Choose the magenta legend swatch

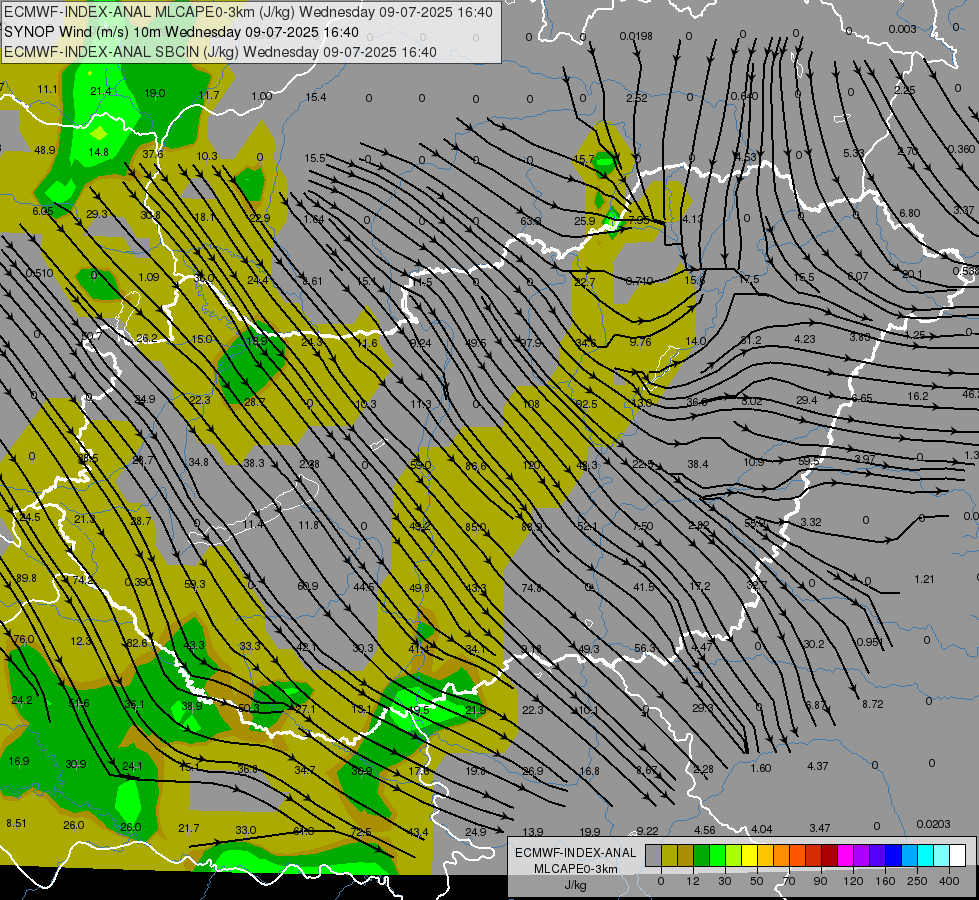coord(846,855)
